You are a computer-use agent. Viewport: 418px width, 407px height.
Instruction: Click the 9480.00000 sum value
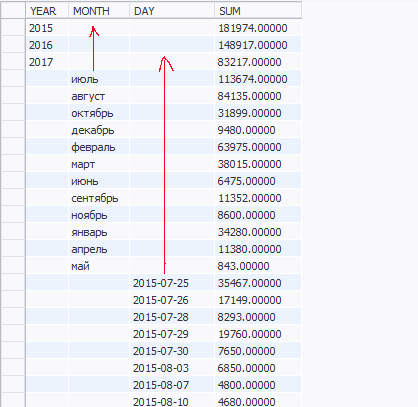click(x=247, y=130)
